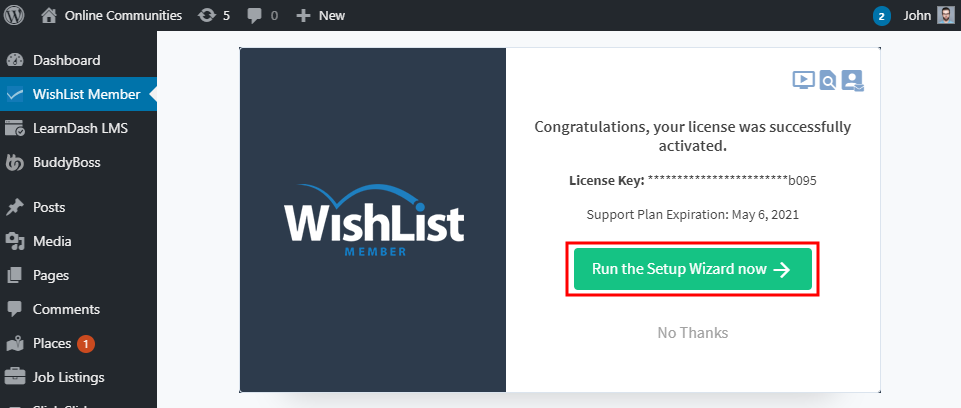Click the notification badge showing 2

click(x=881, y=16)
